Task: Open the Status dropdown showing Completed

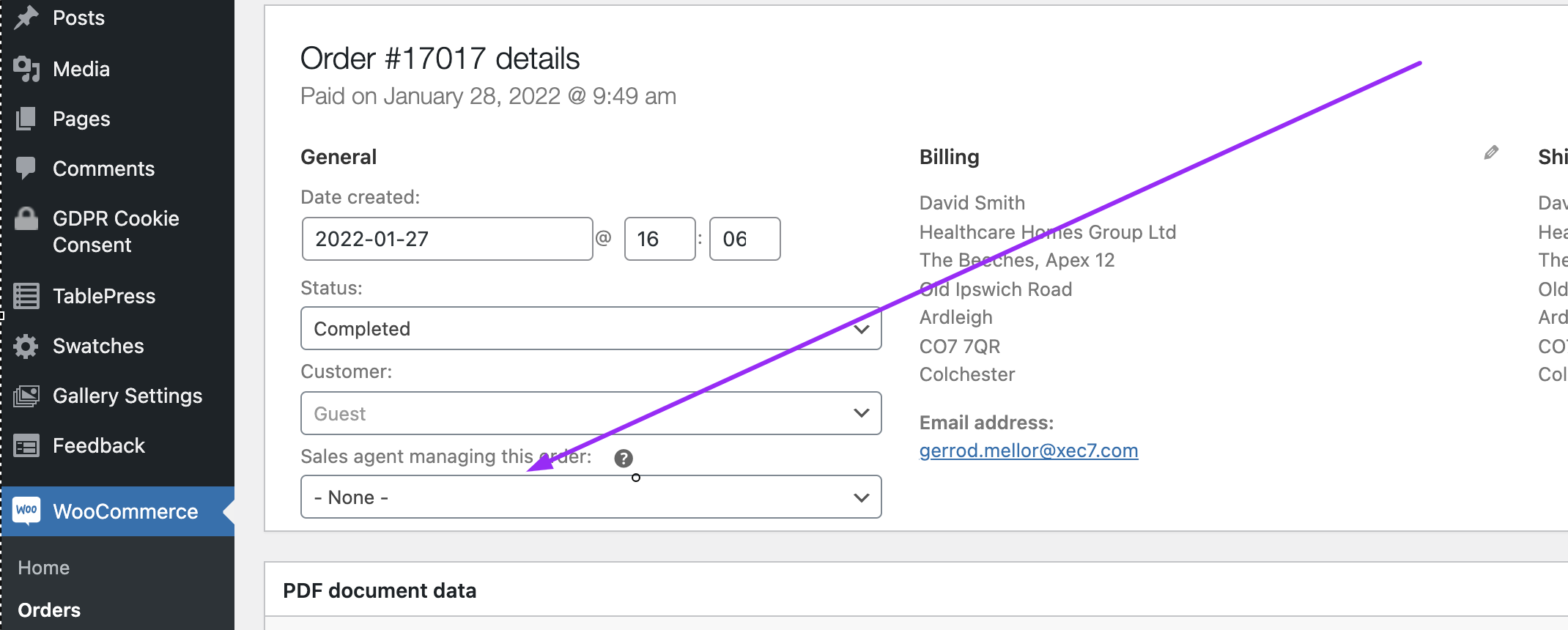Action: click(591, 328)
